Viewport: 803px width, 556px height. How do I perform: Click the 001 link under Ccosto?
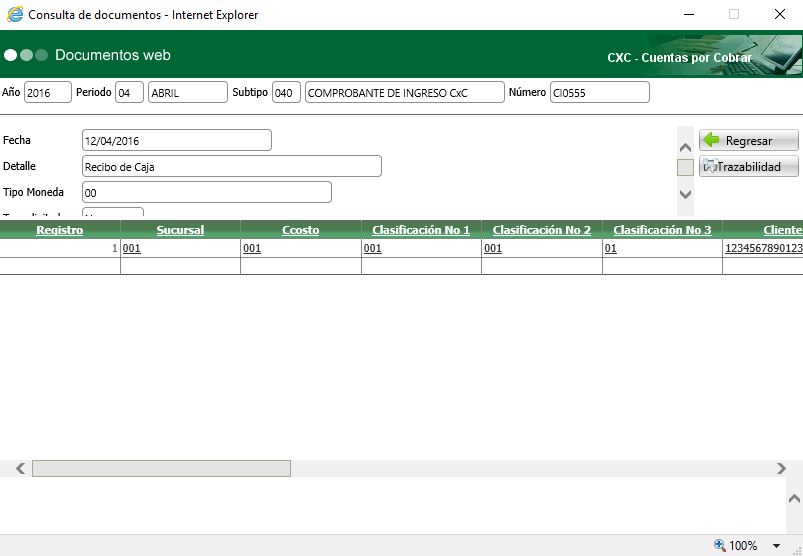click(252, 249)
